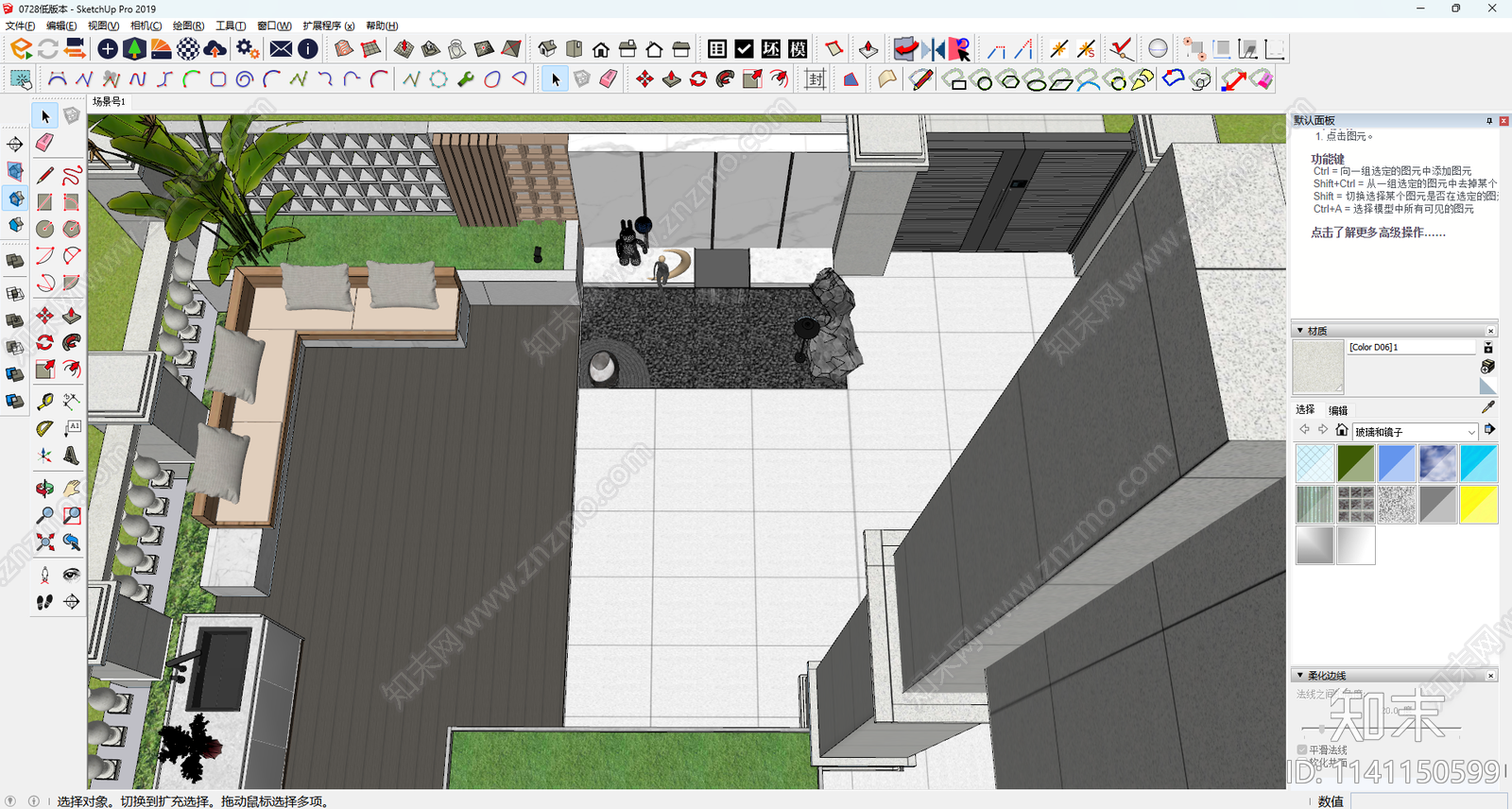Select the sky reflection glass swatch
1512x809 pixels.
(x=1437, y=464)
